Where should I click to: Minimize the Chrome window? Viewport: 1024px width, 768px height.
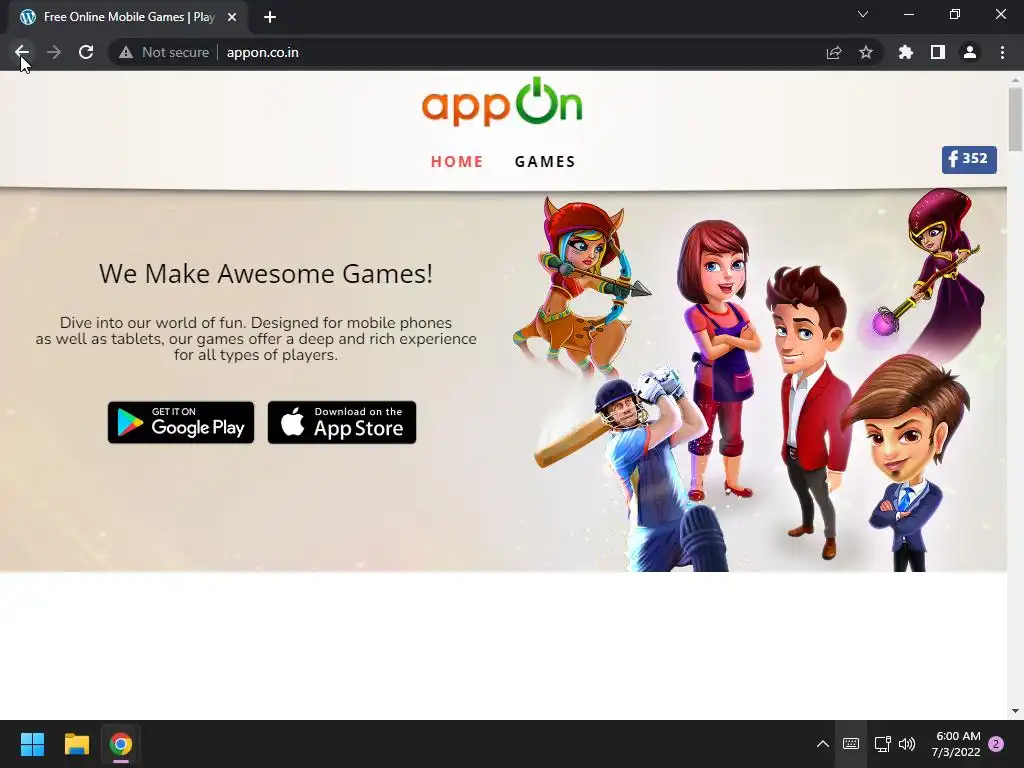point(909,14)
